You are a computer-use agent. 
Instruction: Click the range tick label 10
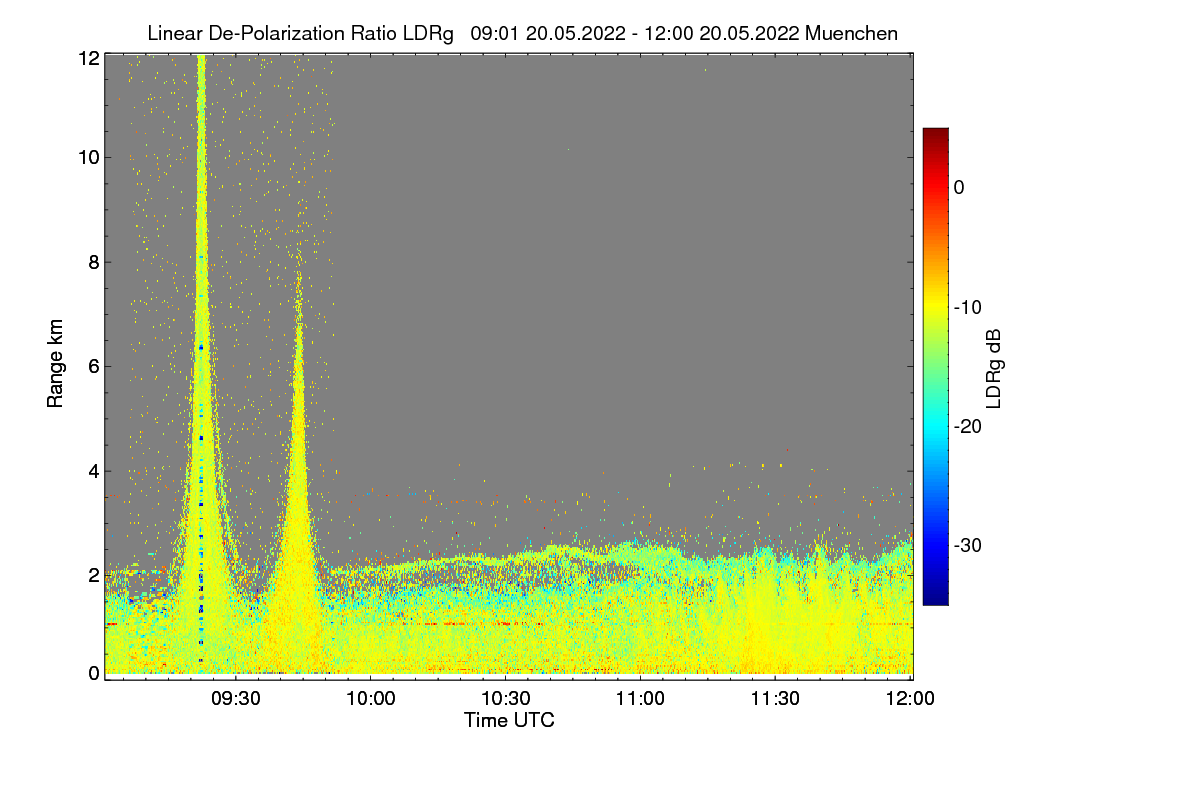88,158
